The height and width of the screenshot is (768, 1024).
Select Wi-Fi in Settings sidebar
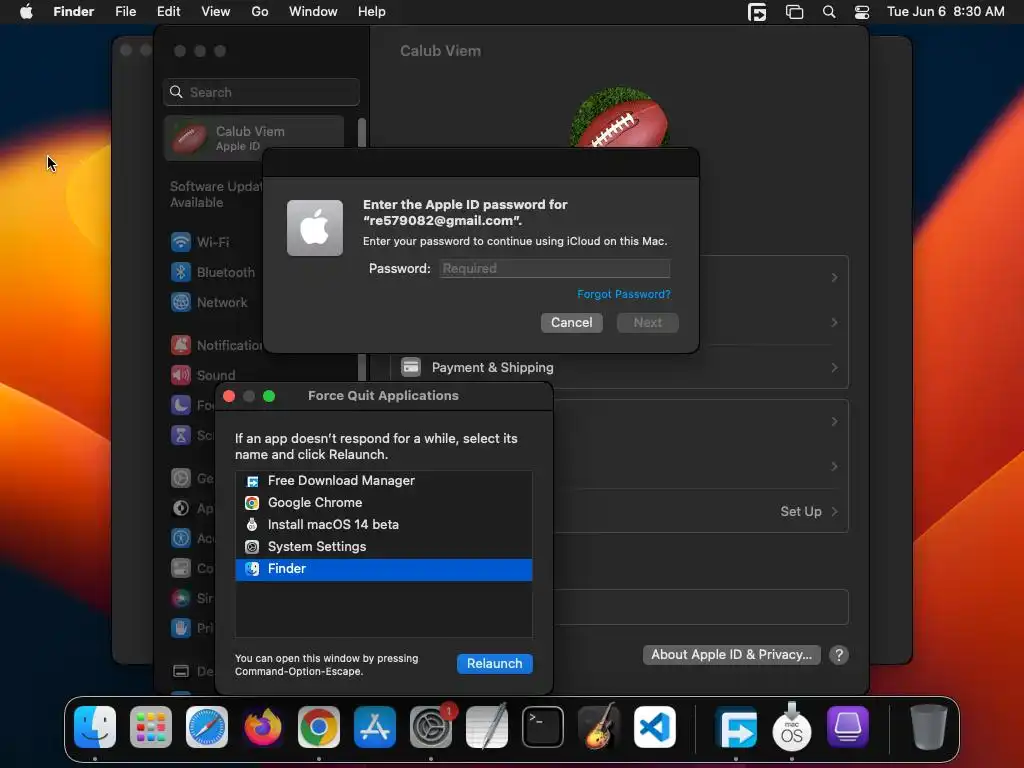click(212, 242)
